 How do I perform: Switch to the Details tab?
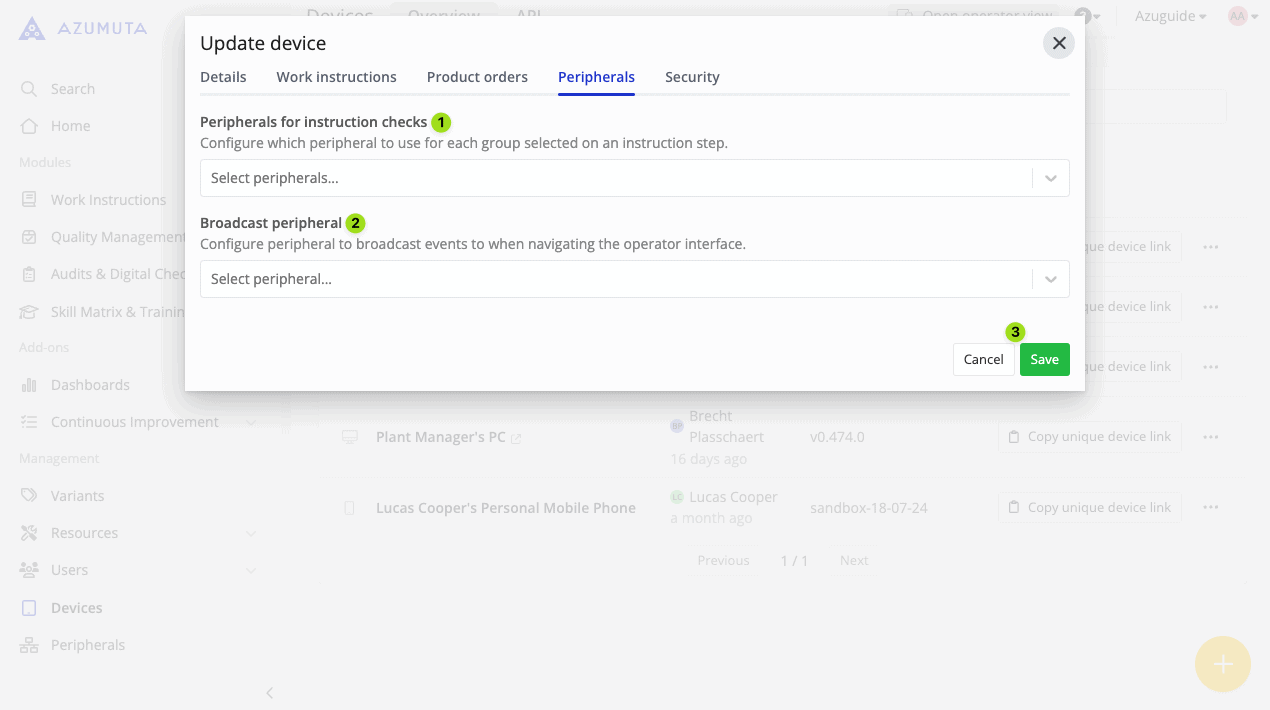pyautogui.click(x=223, y=77)
